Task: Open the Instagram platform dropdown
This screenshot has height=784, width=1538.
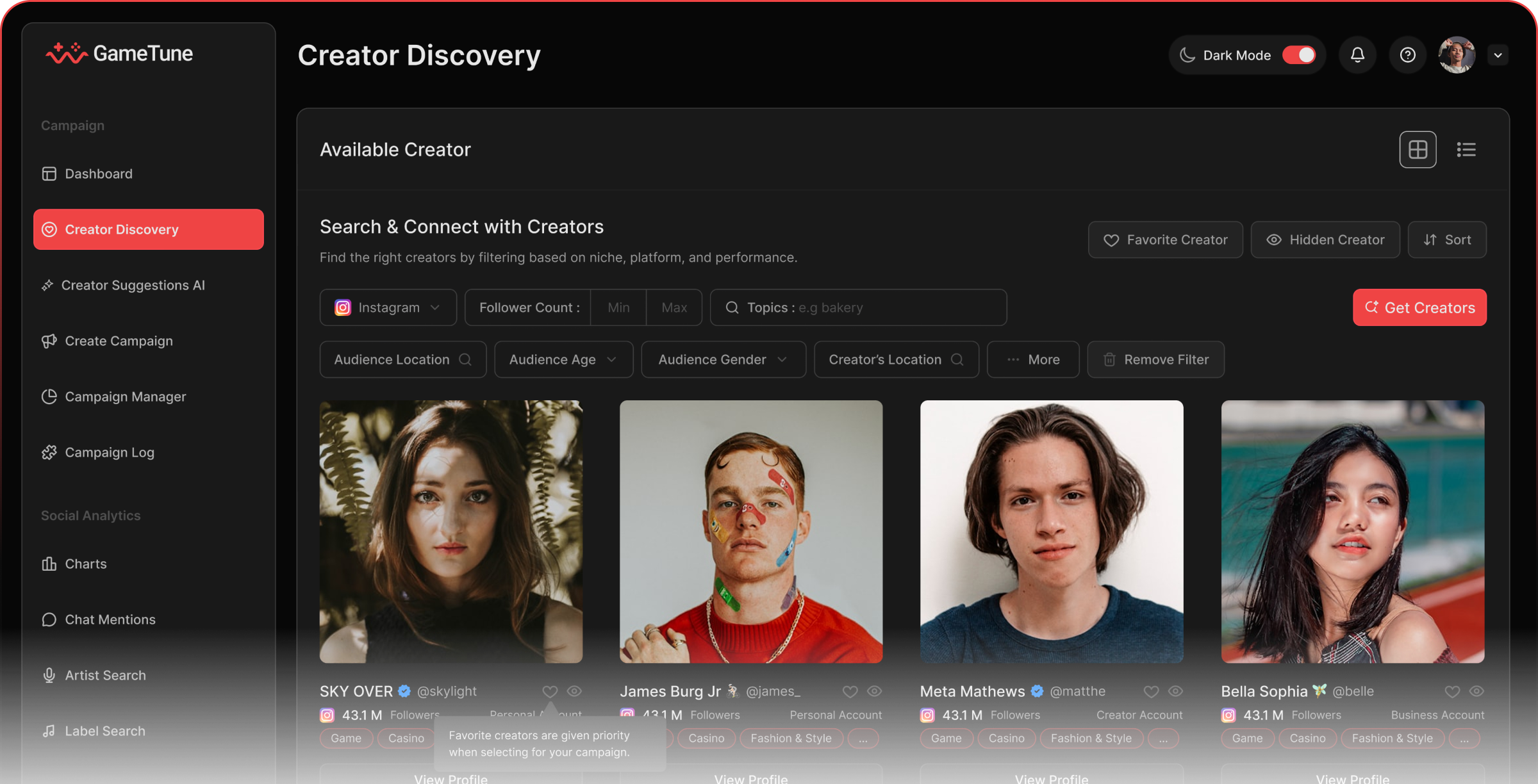Action: [x=388, y=307]
